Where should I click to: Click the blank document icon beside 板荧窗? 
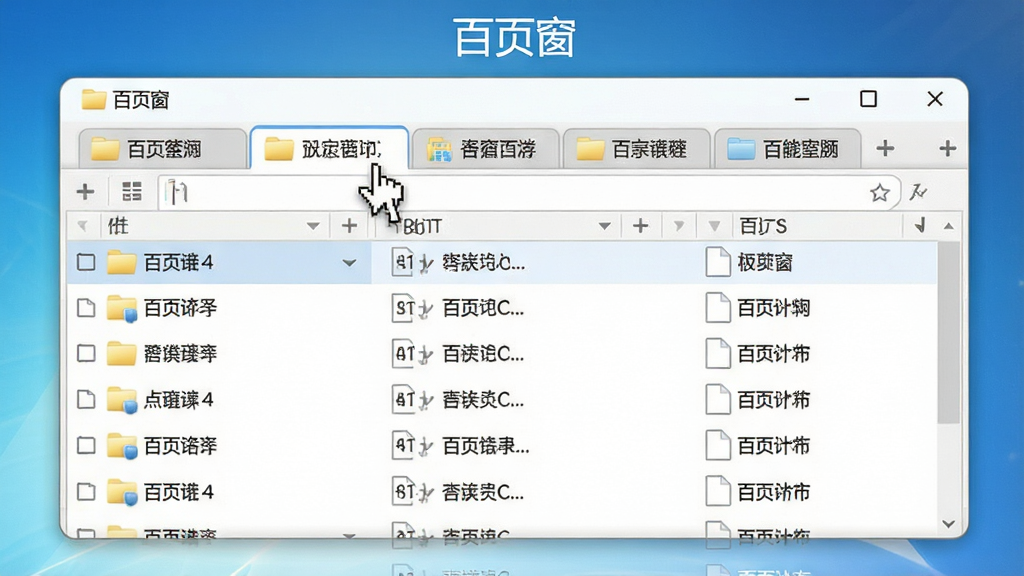tap(718, 263)
